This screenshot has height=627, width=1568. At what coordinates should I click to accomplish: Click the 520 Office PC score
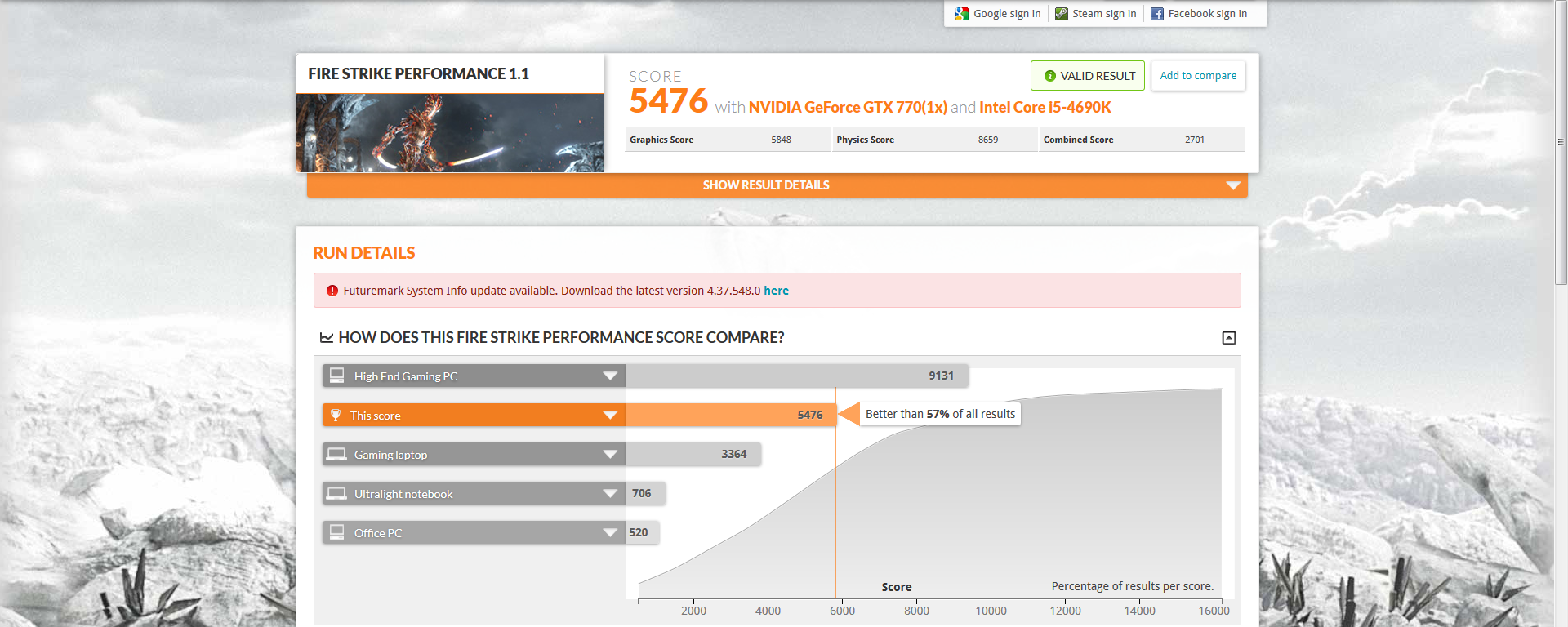click(638, 532)
